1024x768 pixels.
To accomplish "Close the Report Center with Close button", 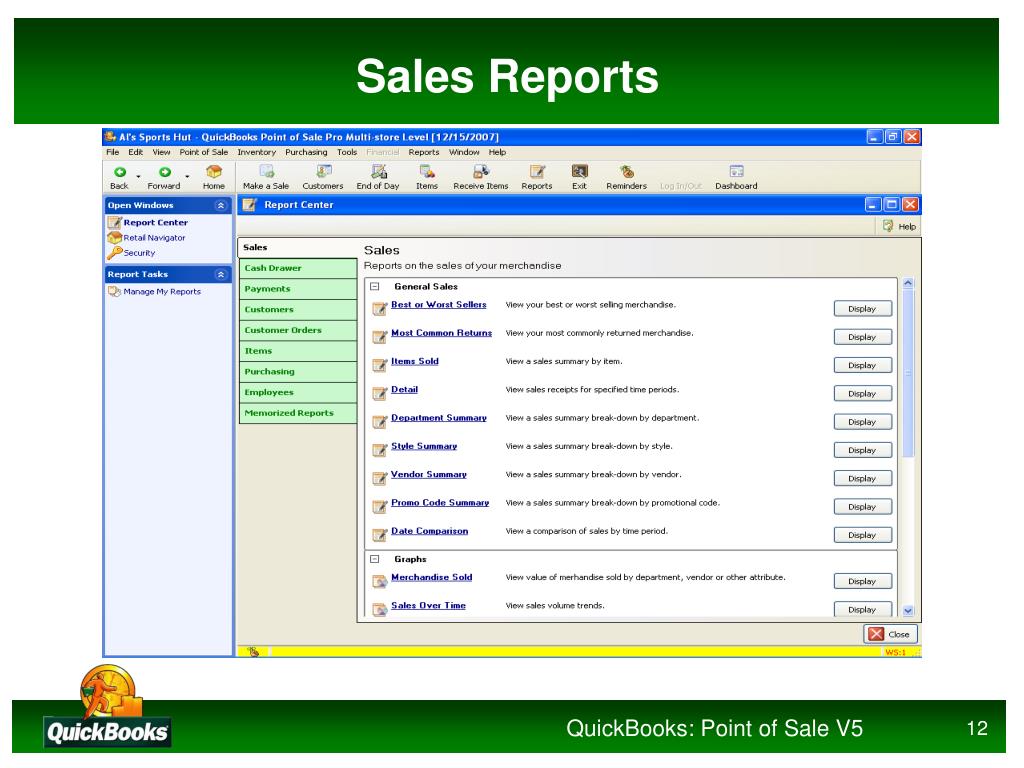I will [x=891, y=634].
